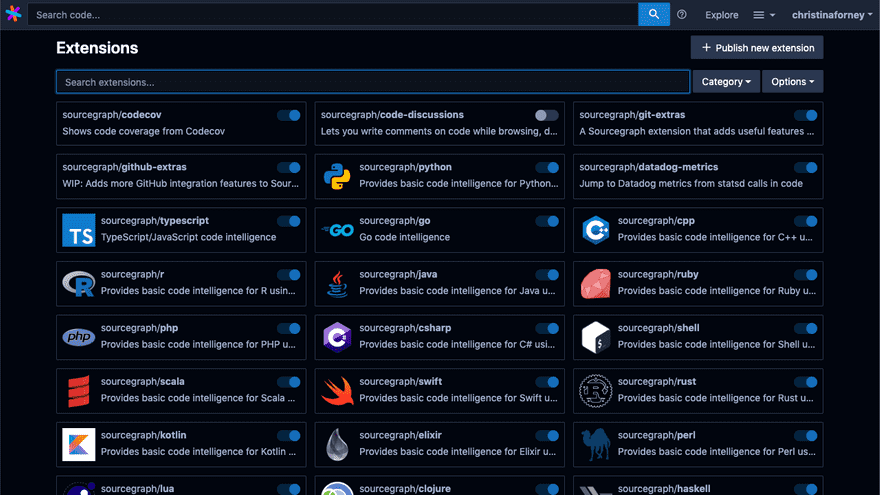Disable the sourcegraph/shell toggle
The width and height of the screenshot is (880, 495).
pyautogui.click(x=805, y=328)
